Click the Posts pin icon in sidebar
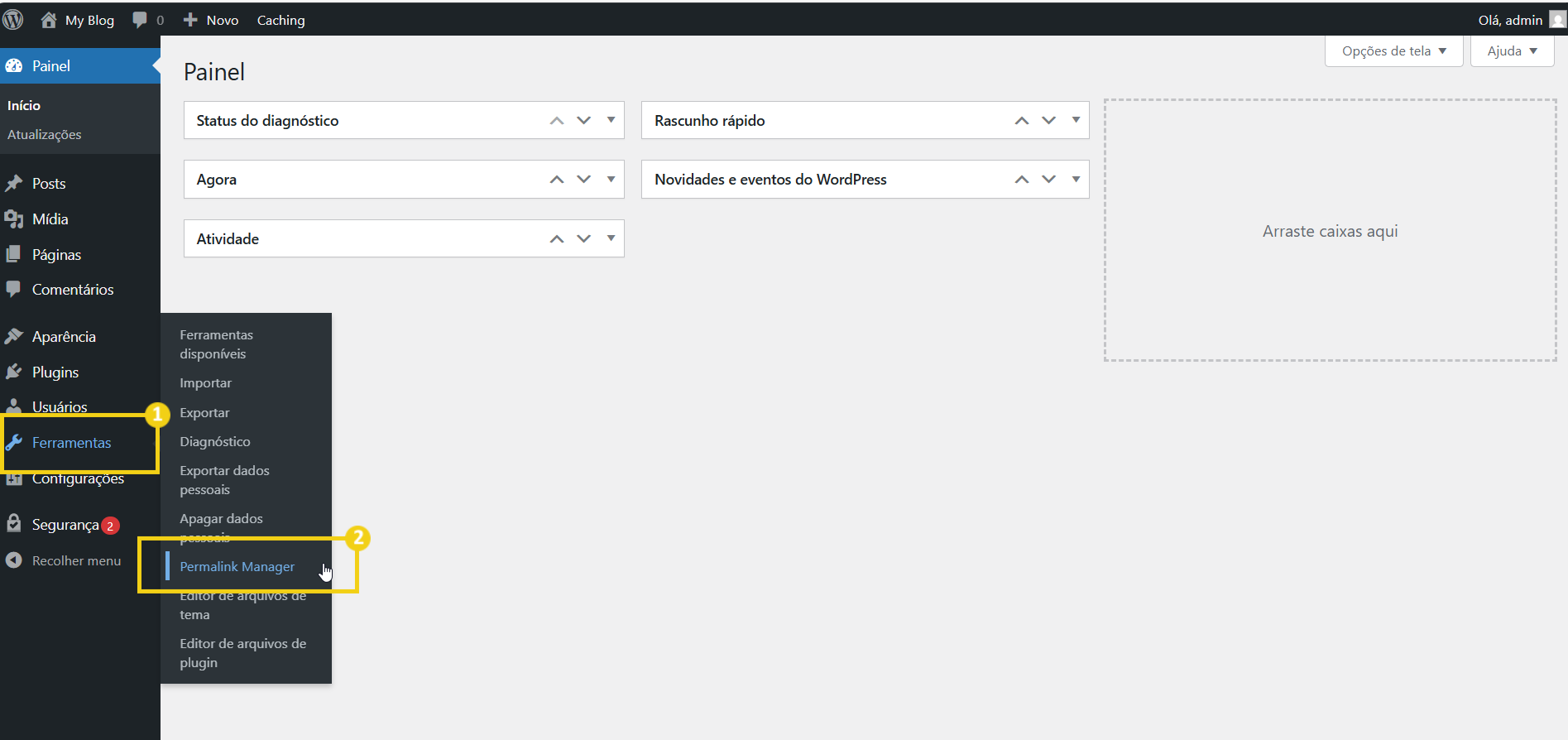This screenshot has height=740, width=1568. click(14, 184)
